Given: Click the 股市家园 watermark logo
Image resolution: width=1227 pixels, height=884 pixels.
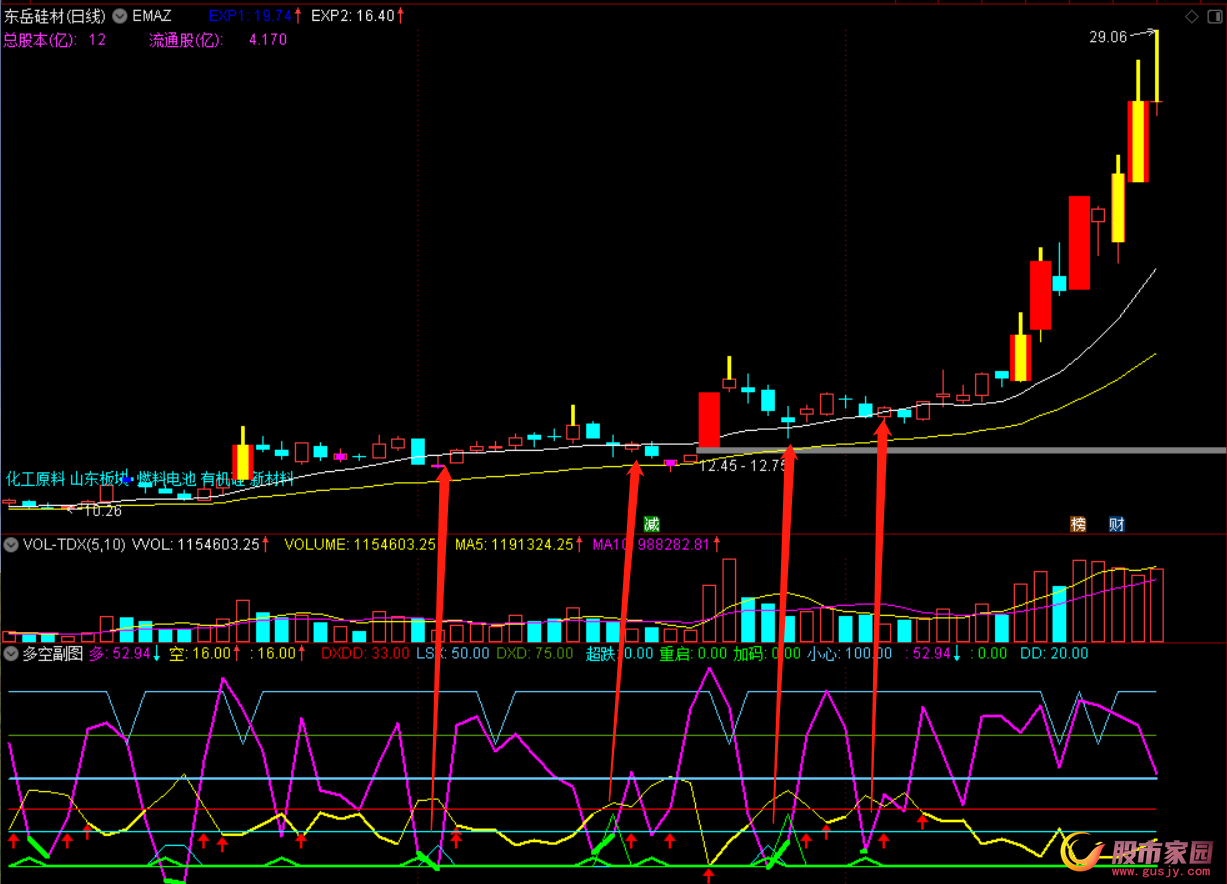Looking at the screenshot, I should 1138,853.
